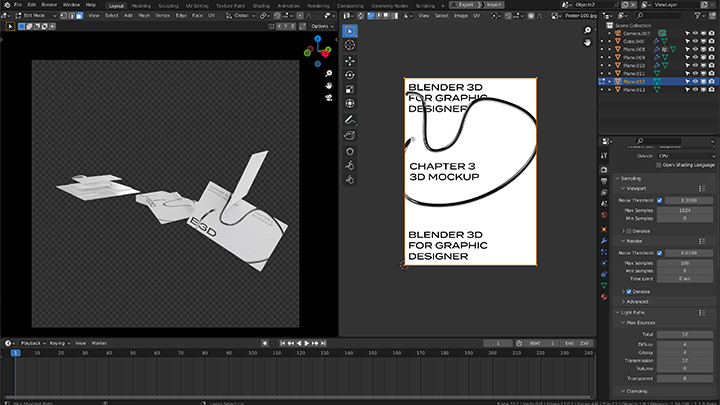Open the Mesh menu in 3D viewport
This screenshot has width=720, height=405.
(144, 16)
